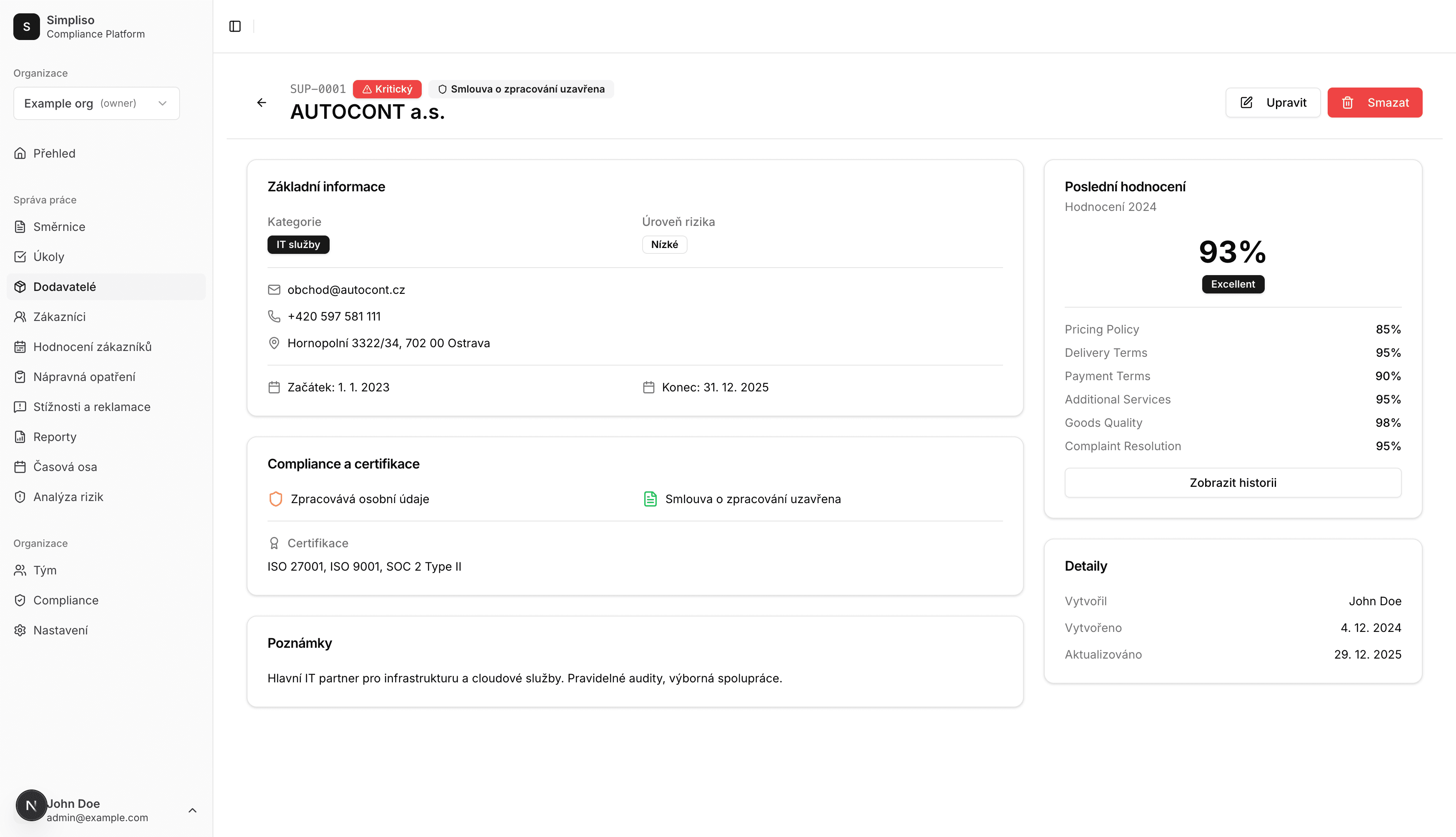Click the Analýza rizik shield icon
The image size is (1456, 837).
(20, 497)
